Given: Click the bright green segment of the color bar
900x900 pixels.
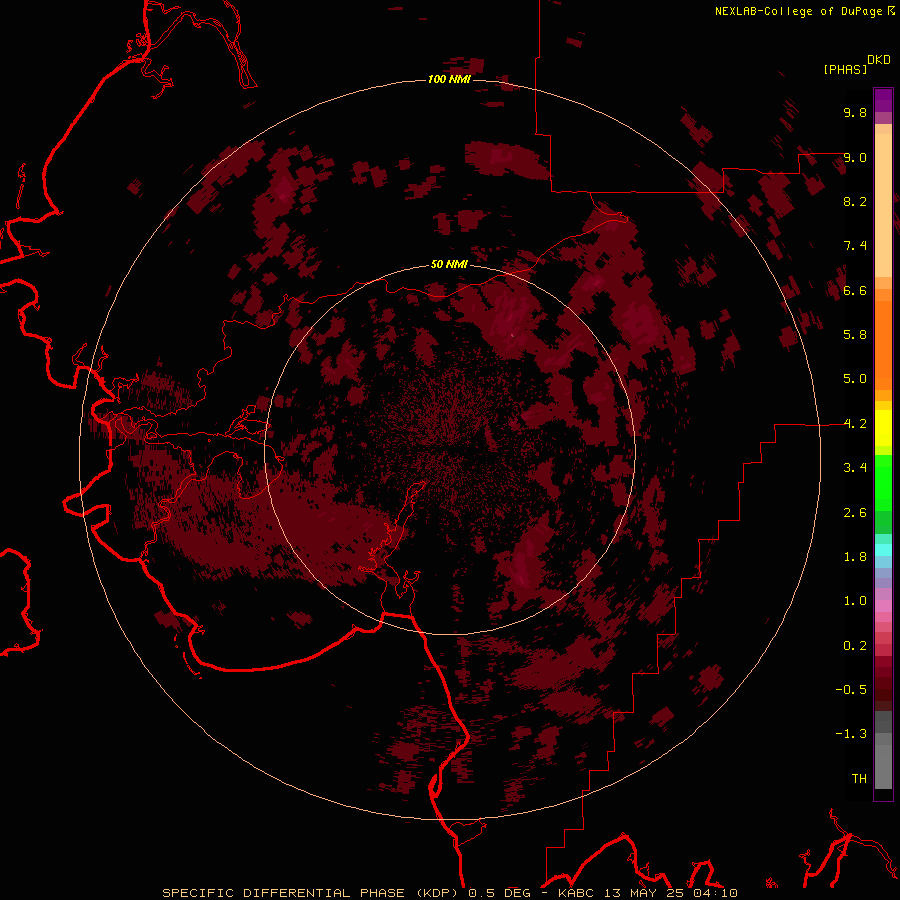Looking at the screenshot, I should (x=883, y=483).
